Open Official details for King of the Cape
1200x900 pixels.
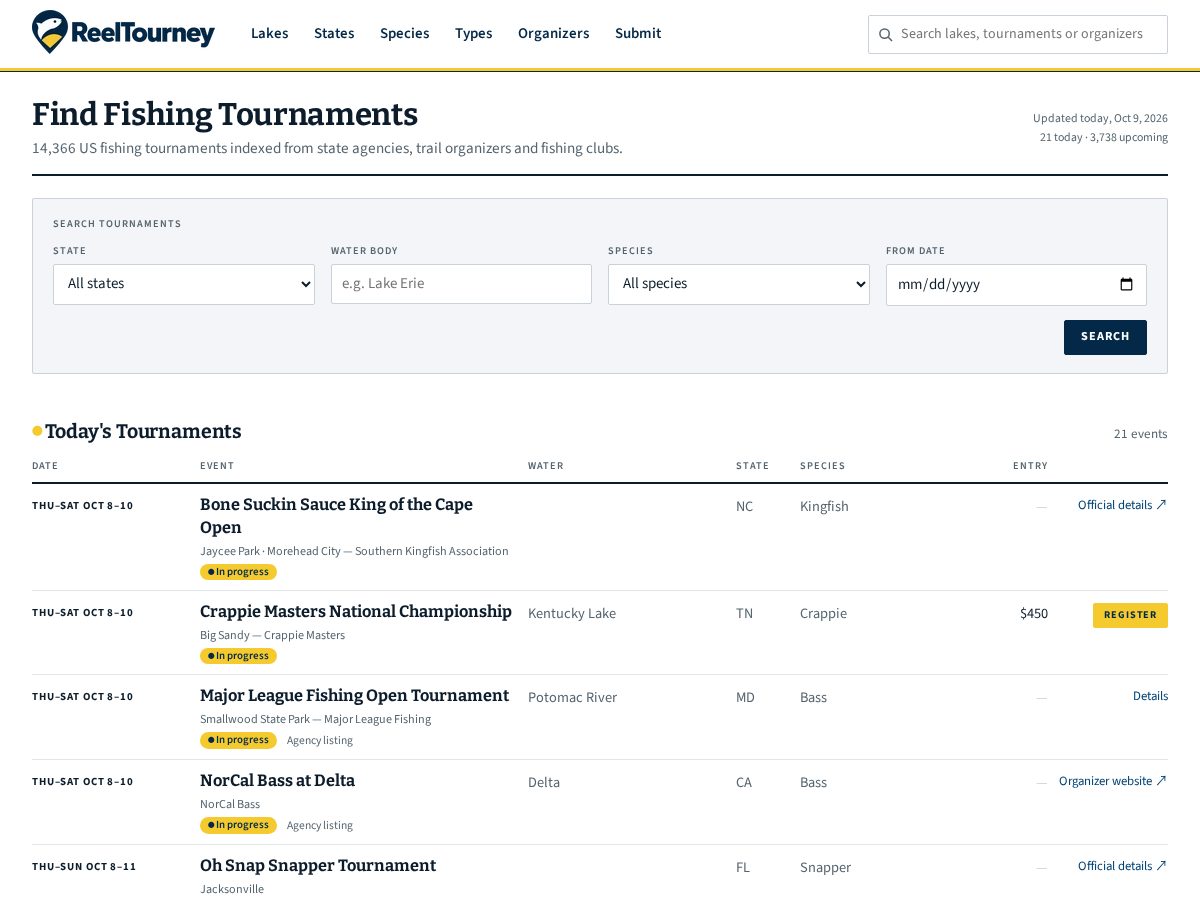point(1122,505)
